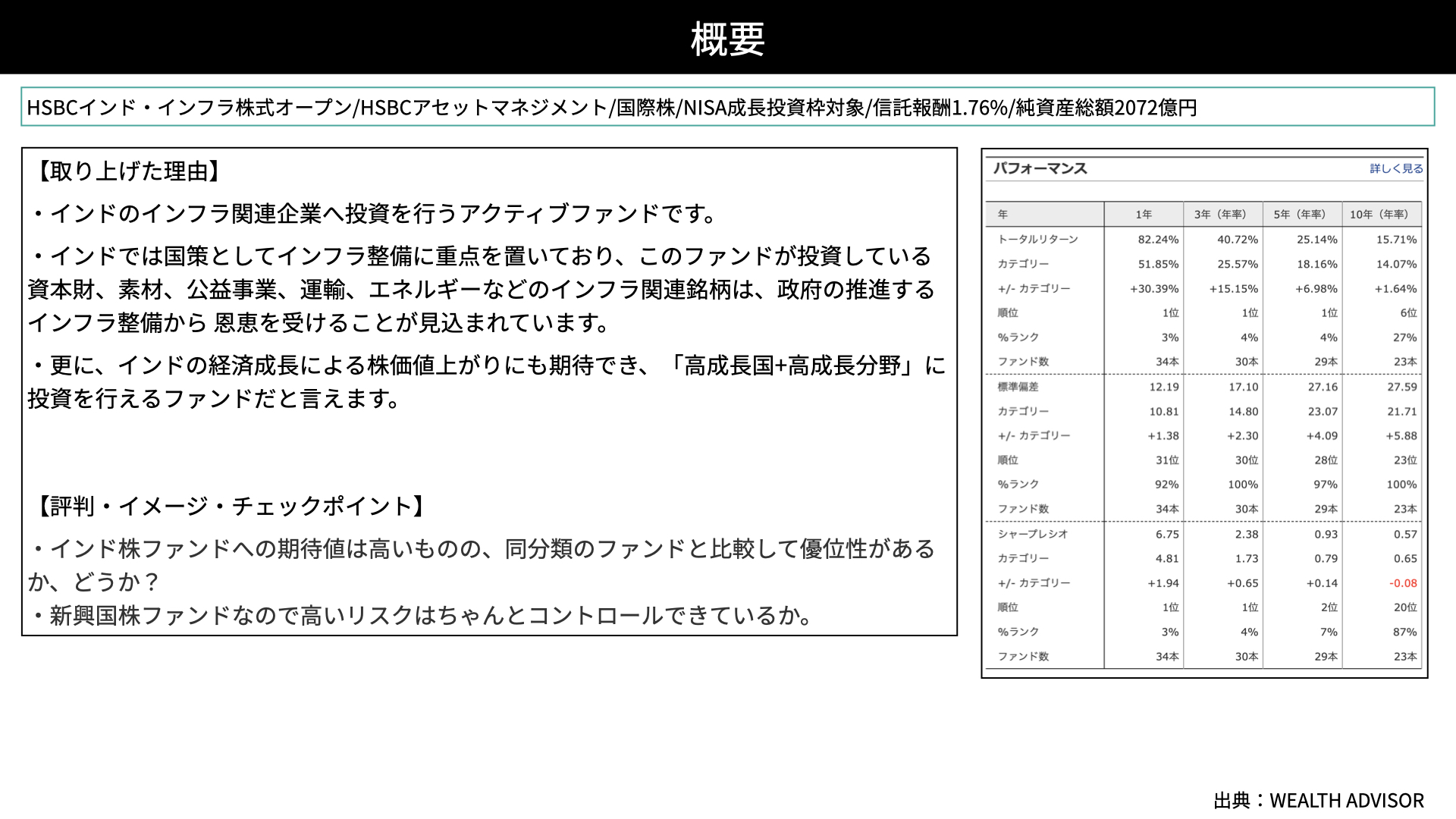Viewport: 1456px width, 819px height.
Task: Click the 18.16% five-year category value
Action: [1317, 264]
